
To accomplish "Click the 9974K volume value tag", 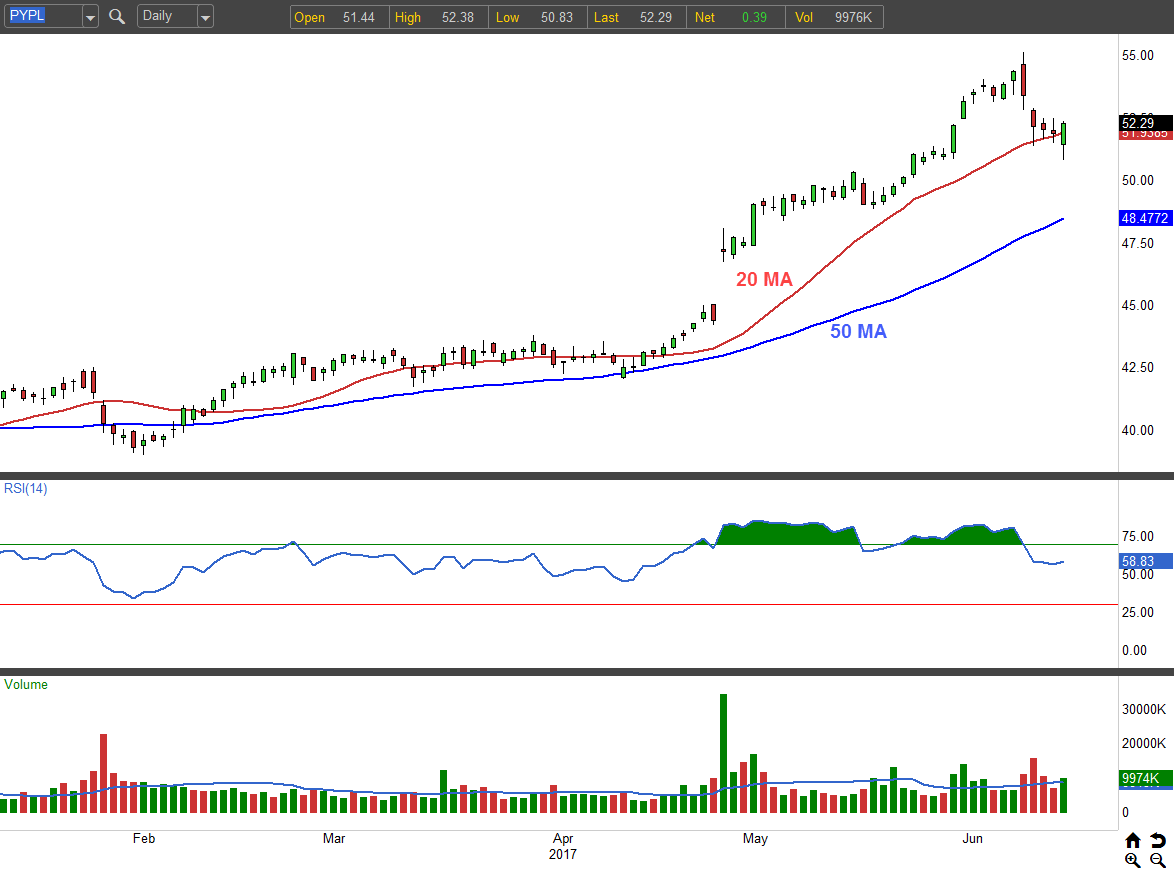I will [x=1146, y=779].
